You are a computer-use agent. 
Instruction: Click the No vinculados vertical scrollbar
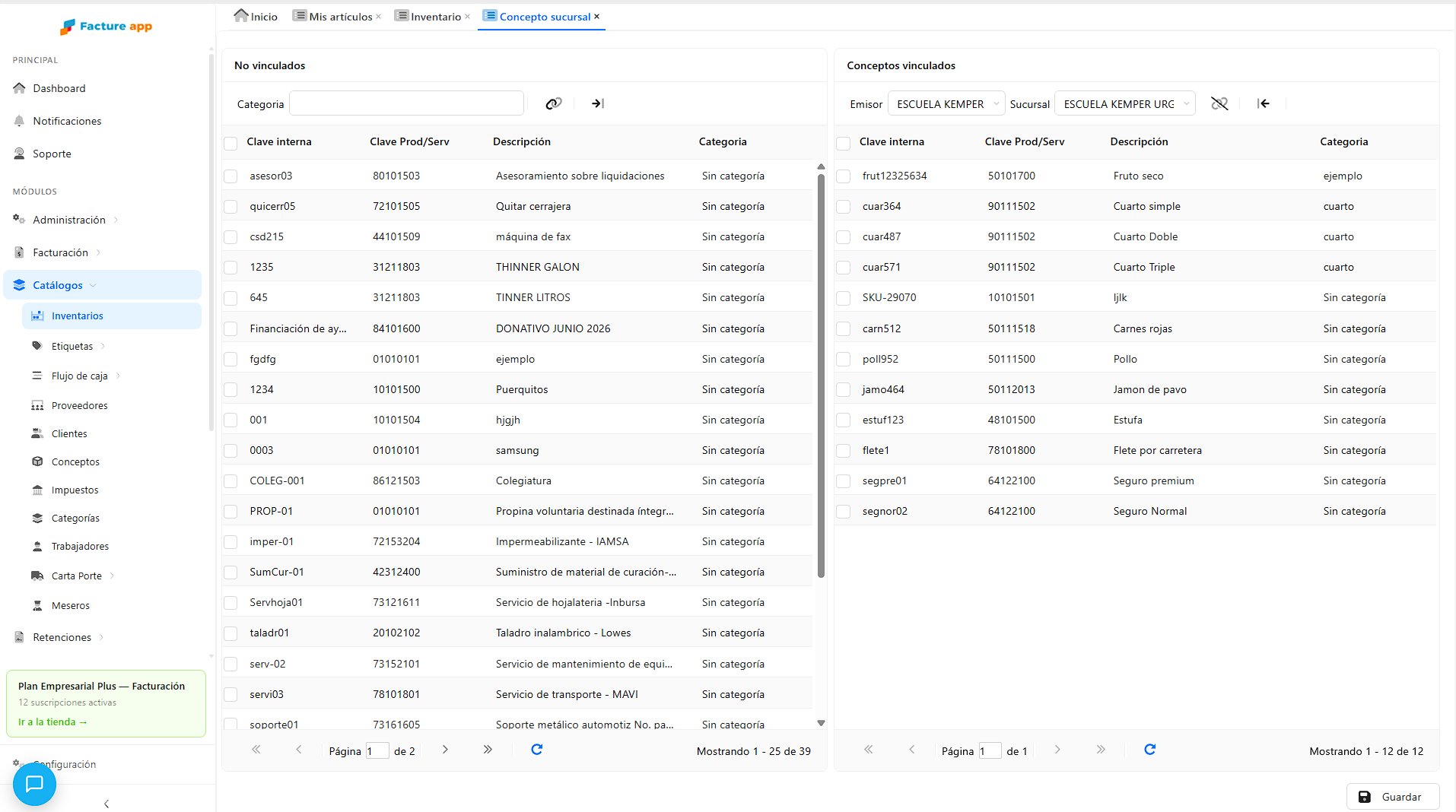(x=821, y=375)
